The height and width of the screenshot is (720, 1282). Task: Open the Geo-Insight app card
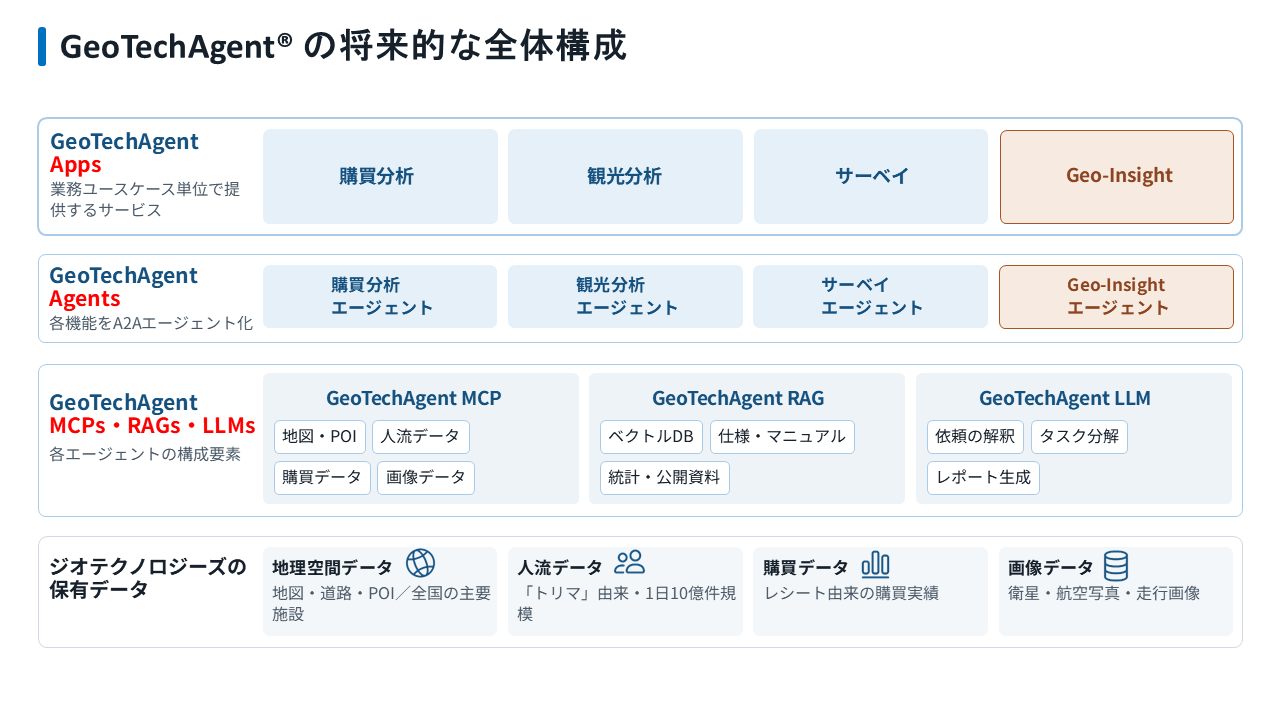pos(1117,177)
